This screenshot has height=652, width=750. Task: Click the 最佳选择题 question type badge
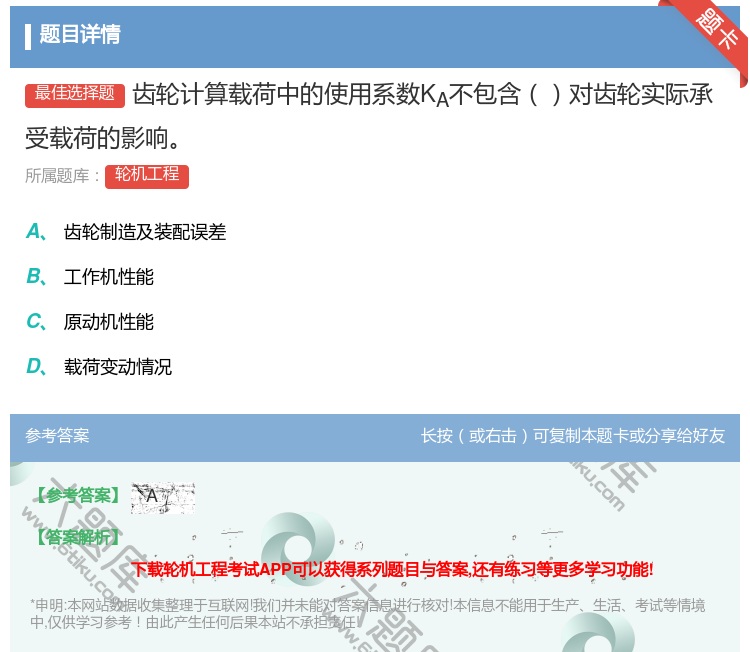[75, 94]
